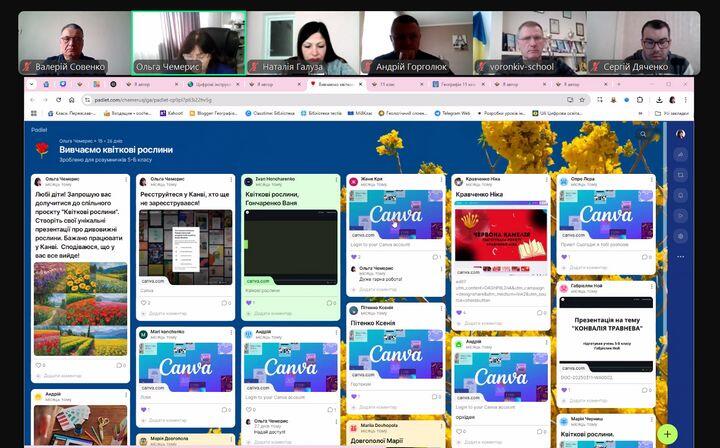Open the Padlet share arrow icon in sidebar
Viewport: 720px width, 448px height.
point(681,154)
